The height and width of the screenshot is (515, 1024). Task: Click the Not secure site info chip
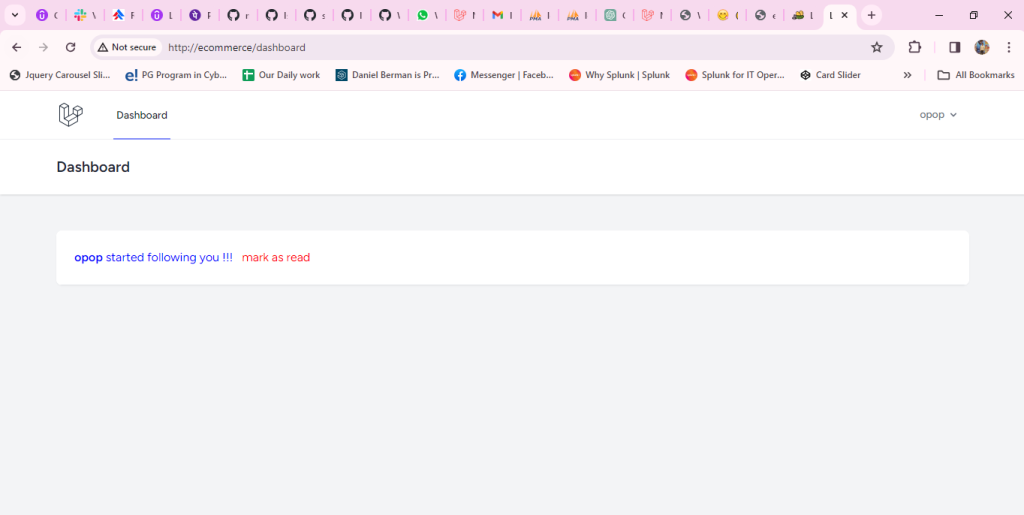[x=127, y=47]
